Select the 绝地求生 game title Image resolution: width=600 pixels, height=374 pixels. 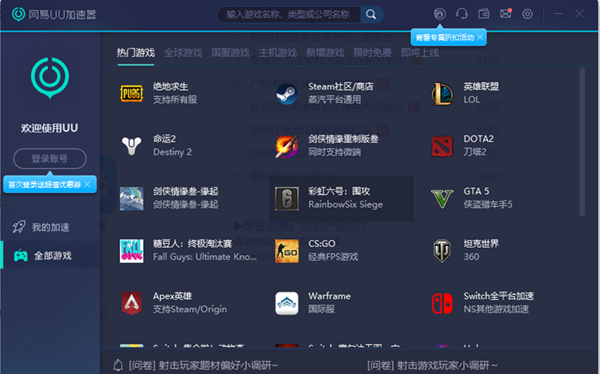pyautogui.click(x=170, y=87)
